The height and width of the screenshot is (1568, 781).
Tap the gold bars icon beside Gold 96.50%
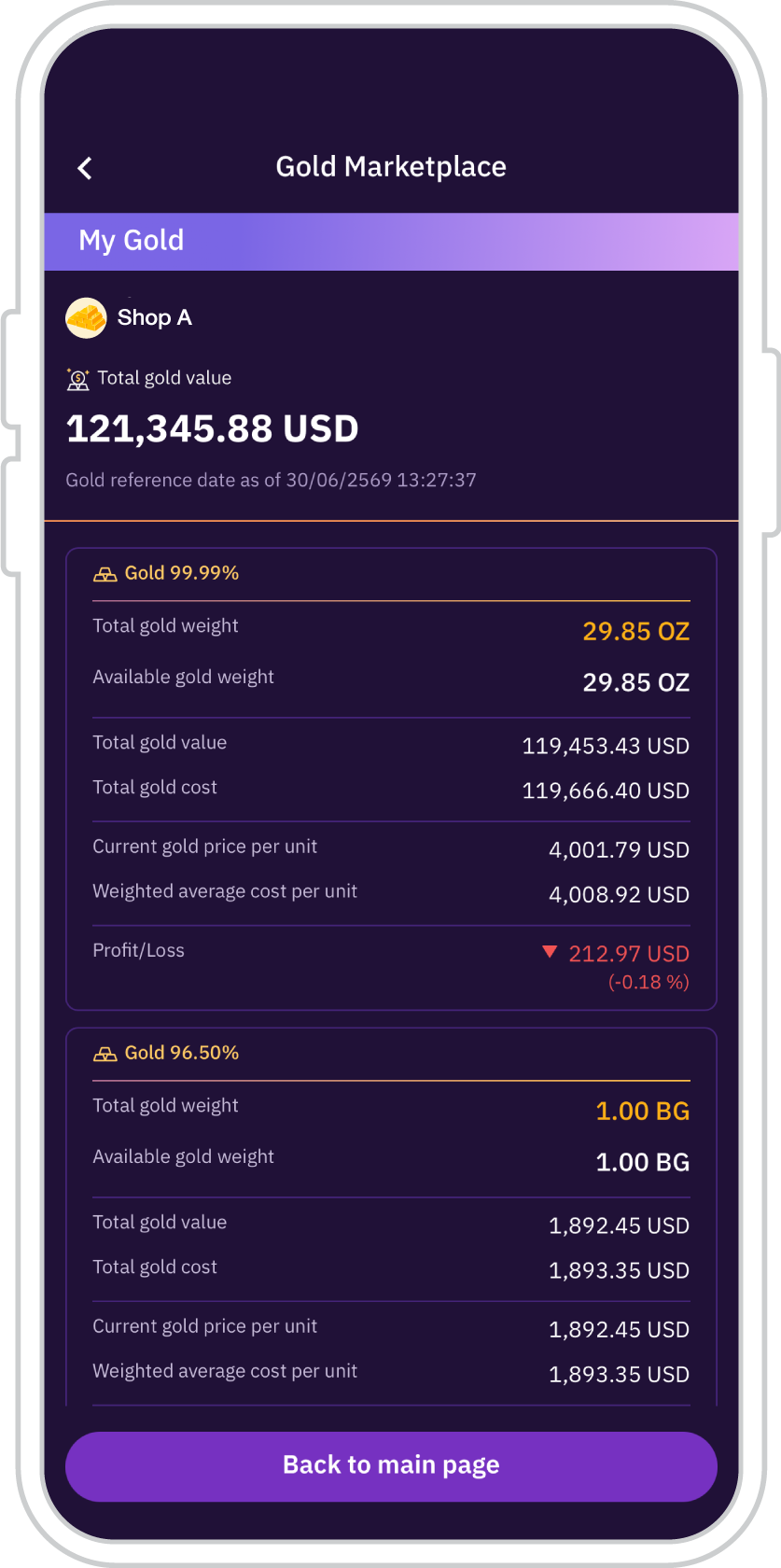105,1054
